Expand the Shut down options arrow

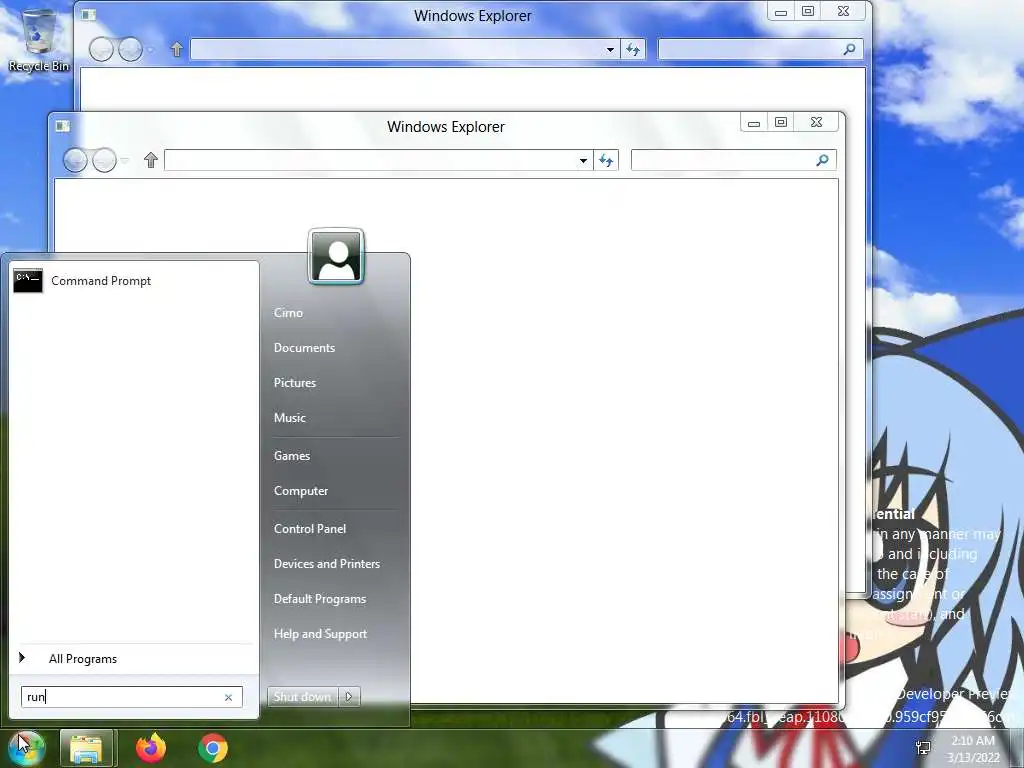(x=349, y=697)
